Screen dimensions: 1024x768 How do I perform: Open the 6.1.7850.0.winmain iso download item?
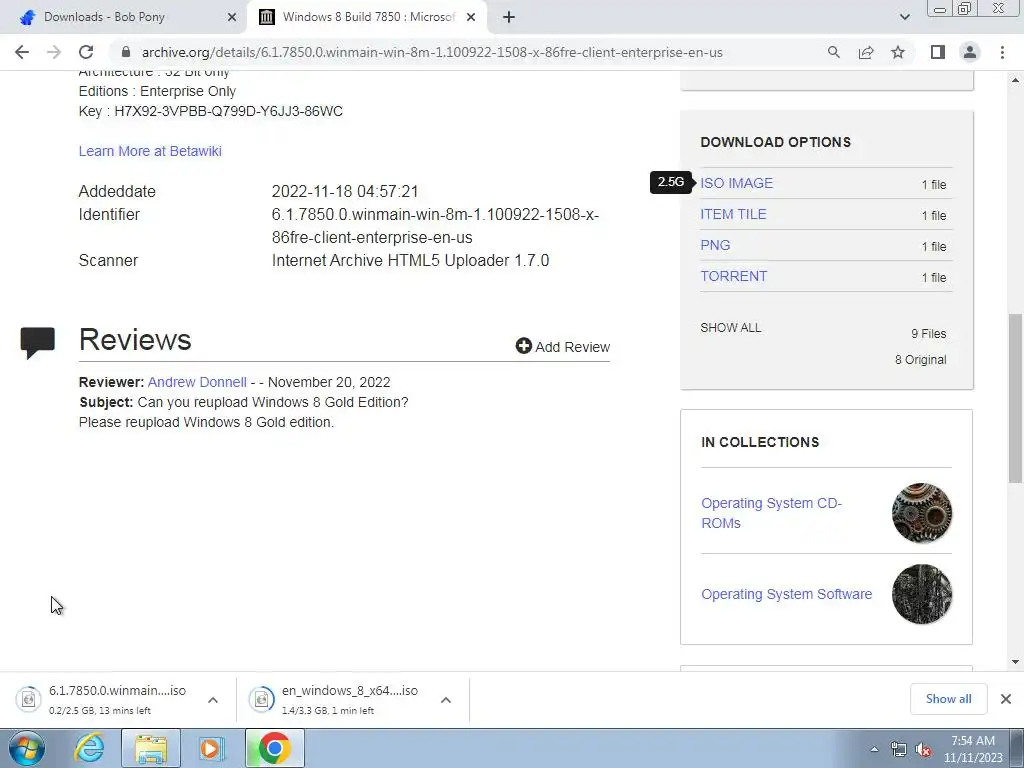tap(104, 699)
